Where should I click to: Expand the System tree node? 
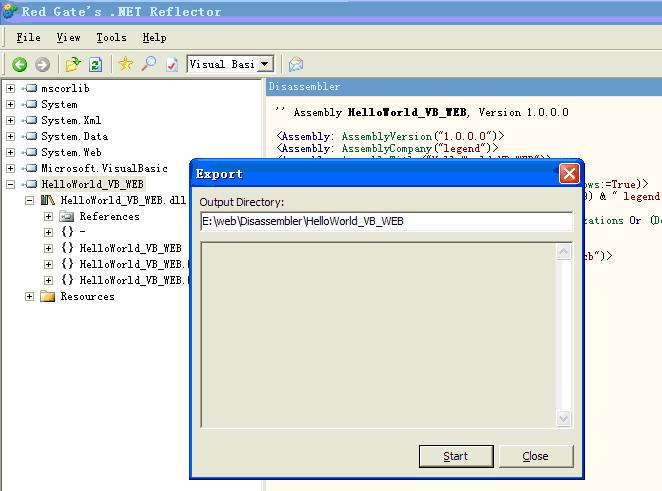click(11, 104)
